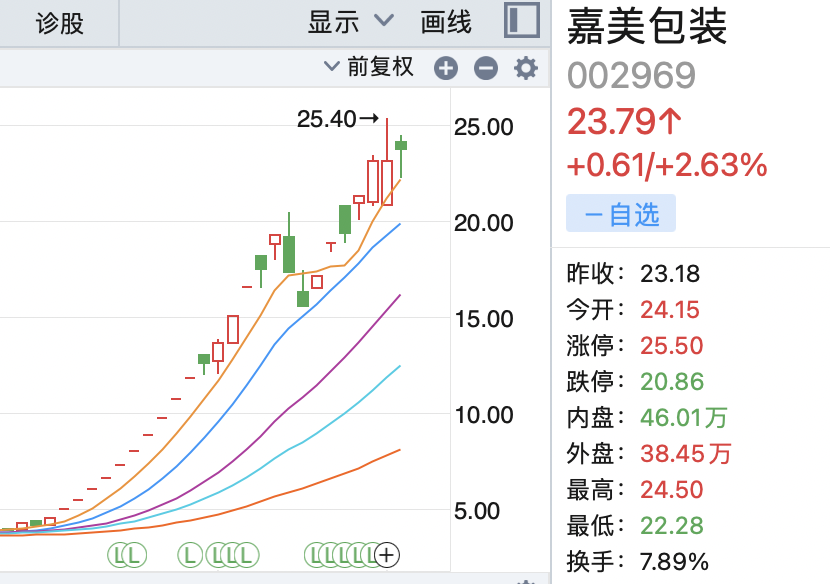Open the 诊股 tab
The height and width of the screenshot is (584, 830).
tap(60, 23)
